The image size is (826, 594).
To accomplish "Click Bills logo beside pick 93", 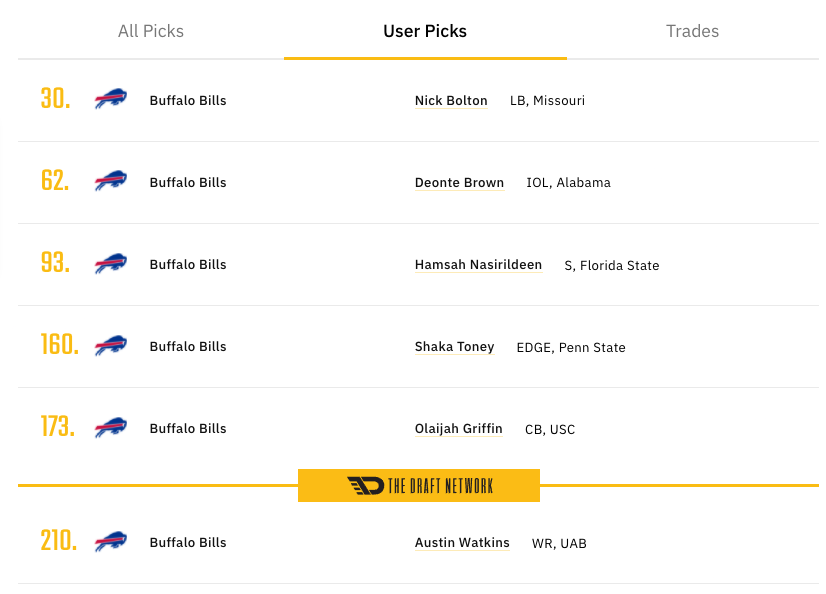I will [x=111, y=263].
